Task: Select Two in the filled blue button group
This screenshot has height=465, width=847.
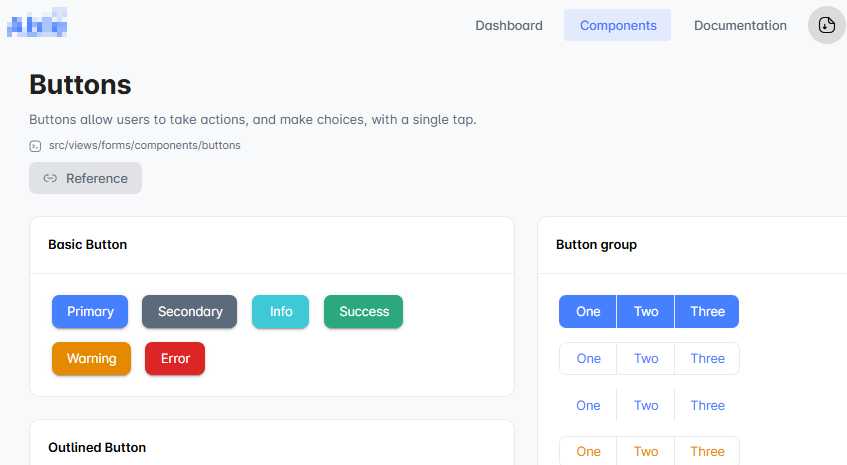Action: coord(646,312)
